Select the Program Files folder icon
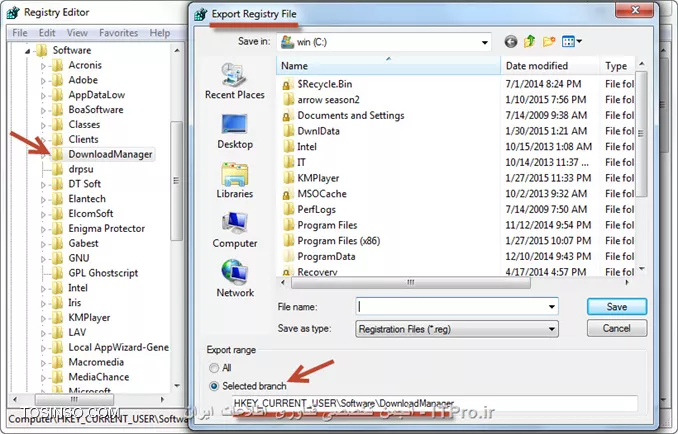Screen dimensions: 678x434 tap(288, 225)
